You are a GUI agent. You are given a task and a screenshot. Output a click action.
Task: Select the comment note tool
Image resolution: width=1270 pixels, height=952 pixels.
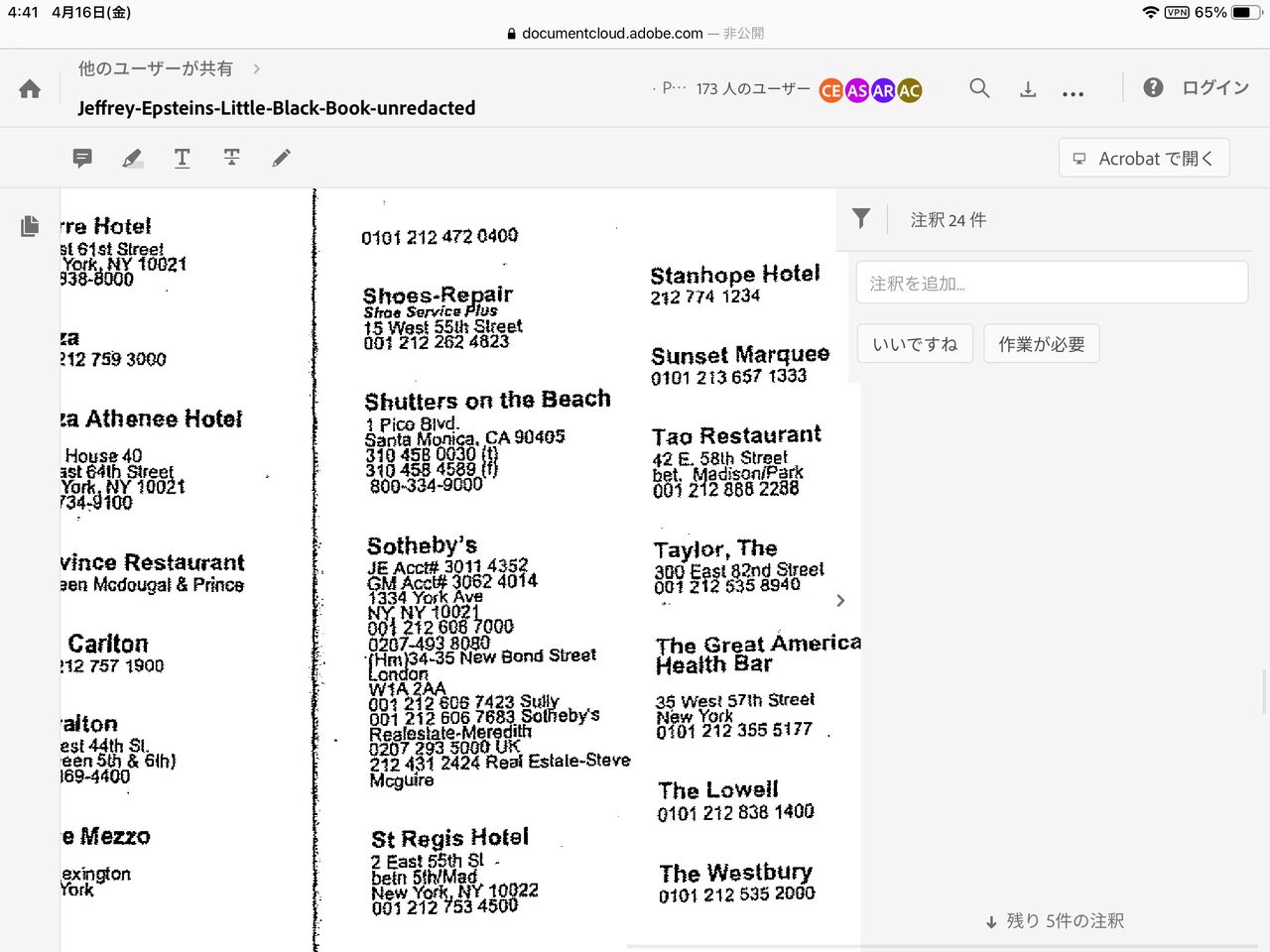82,158
